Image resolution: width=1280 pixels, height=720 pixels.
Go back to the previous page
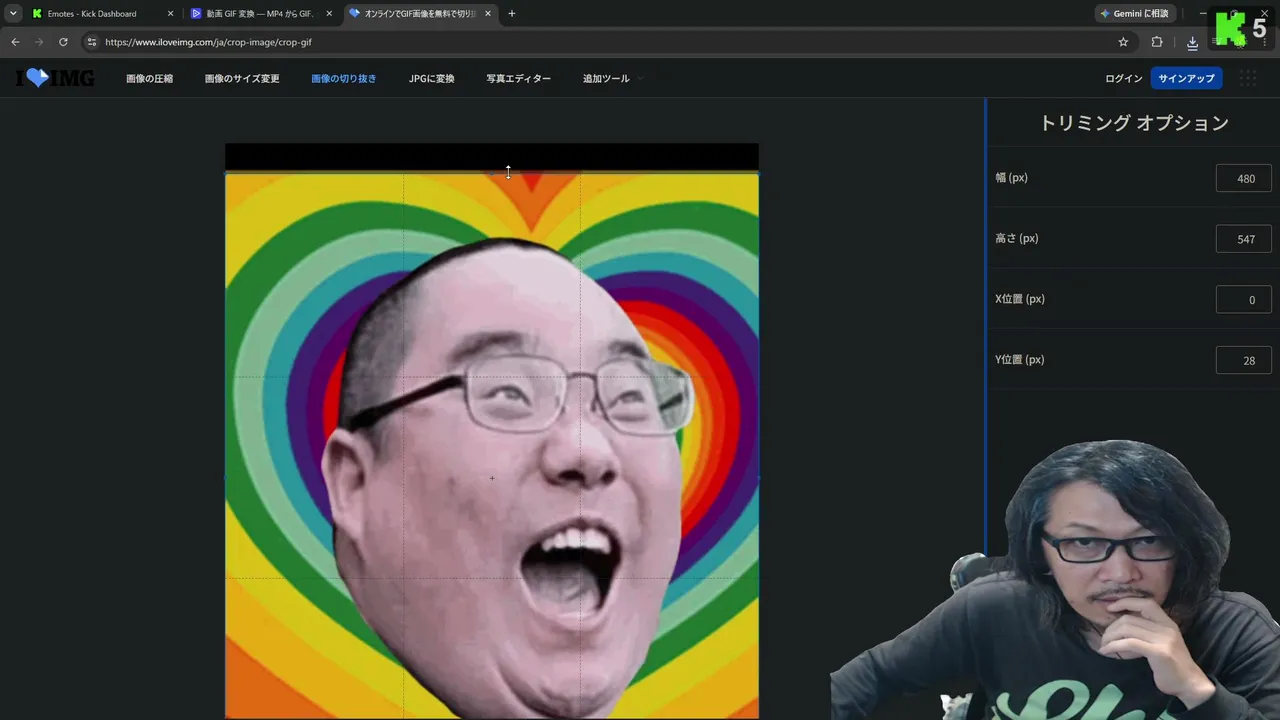[x=15, y=42]
